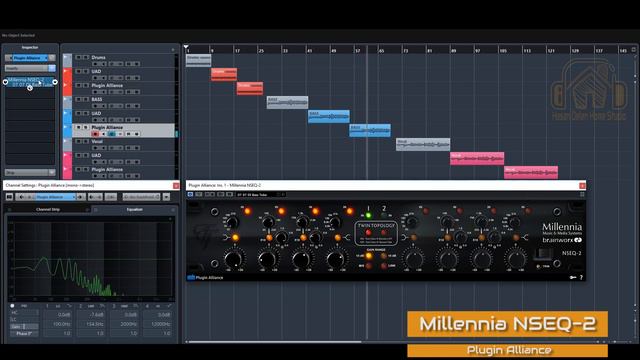This screenshot has height=360, width=640.
Task: Select grey BASS clip on timeline
Action: point(287,102)
